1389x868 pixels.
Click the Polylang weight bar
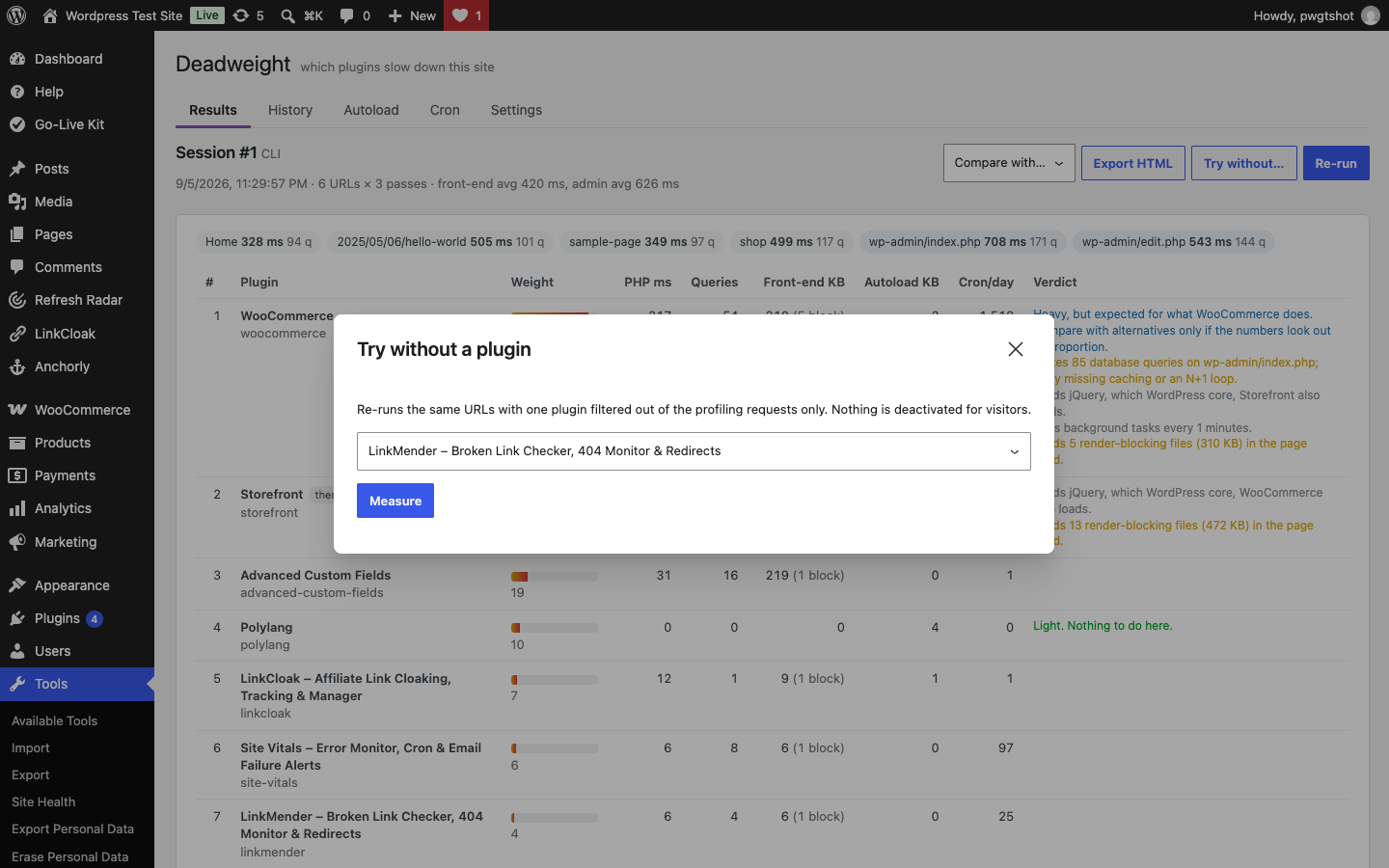[555, 628]
